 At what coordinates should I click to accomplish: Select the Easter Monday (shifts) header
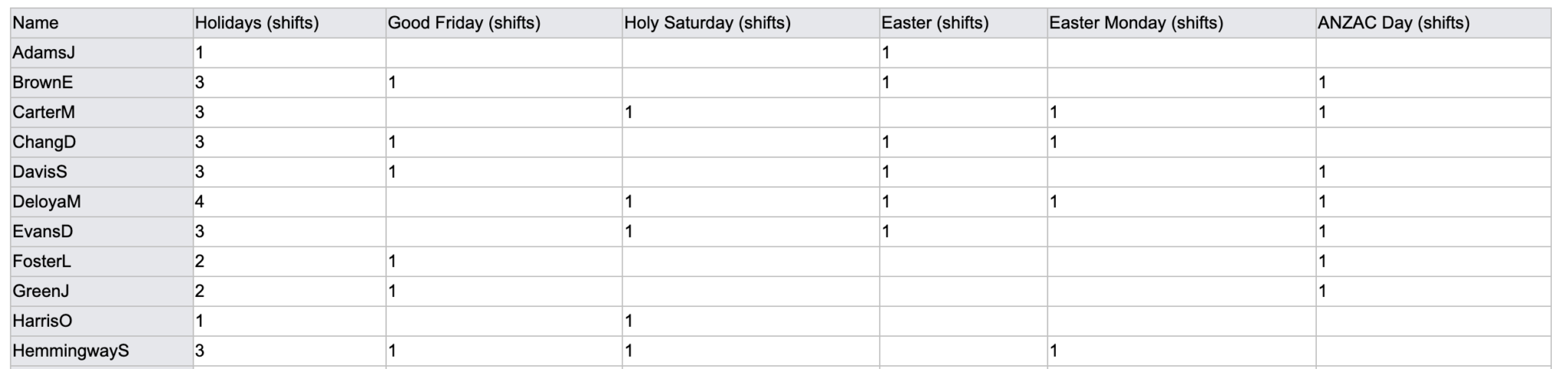coord(1181,23)
